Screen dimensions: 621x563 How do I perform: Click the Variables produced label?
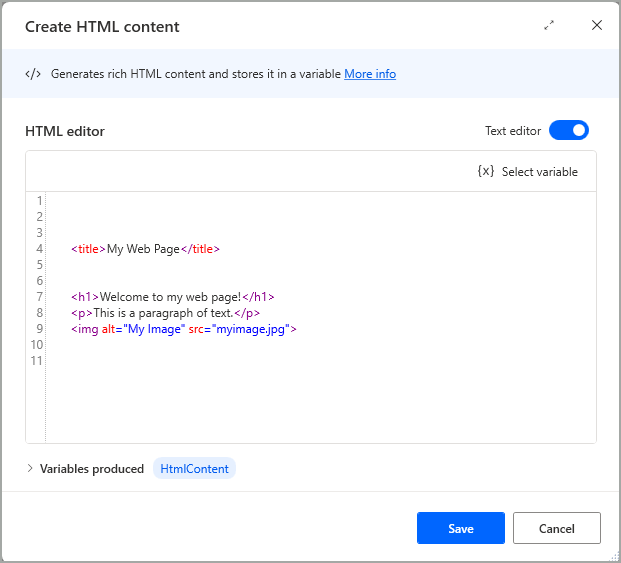(92, 469)
